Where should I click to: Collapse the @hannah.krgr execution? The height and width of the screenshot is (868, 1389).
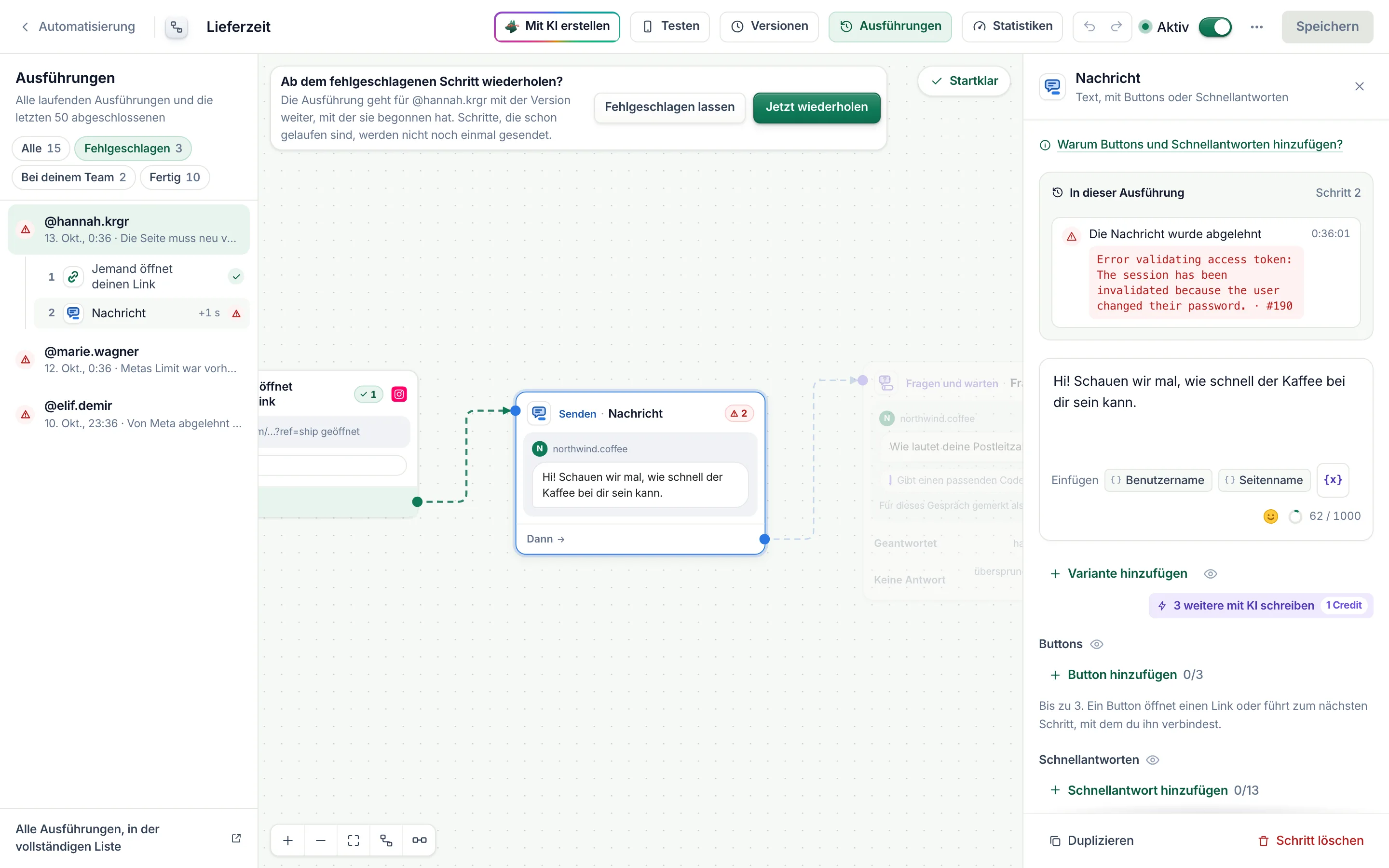129,229
